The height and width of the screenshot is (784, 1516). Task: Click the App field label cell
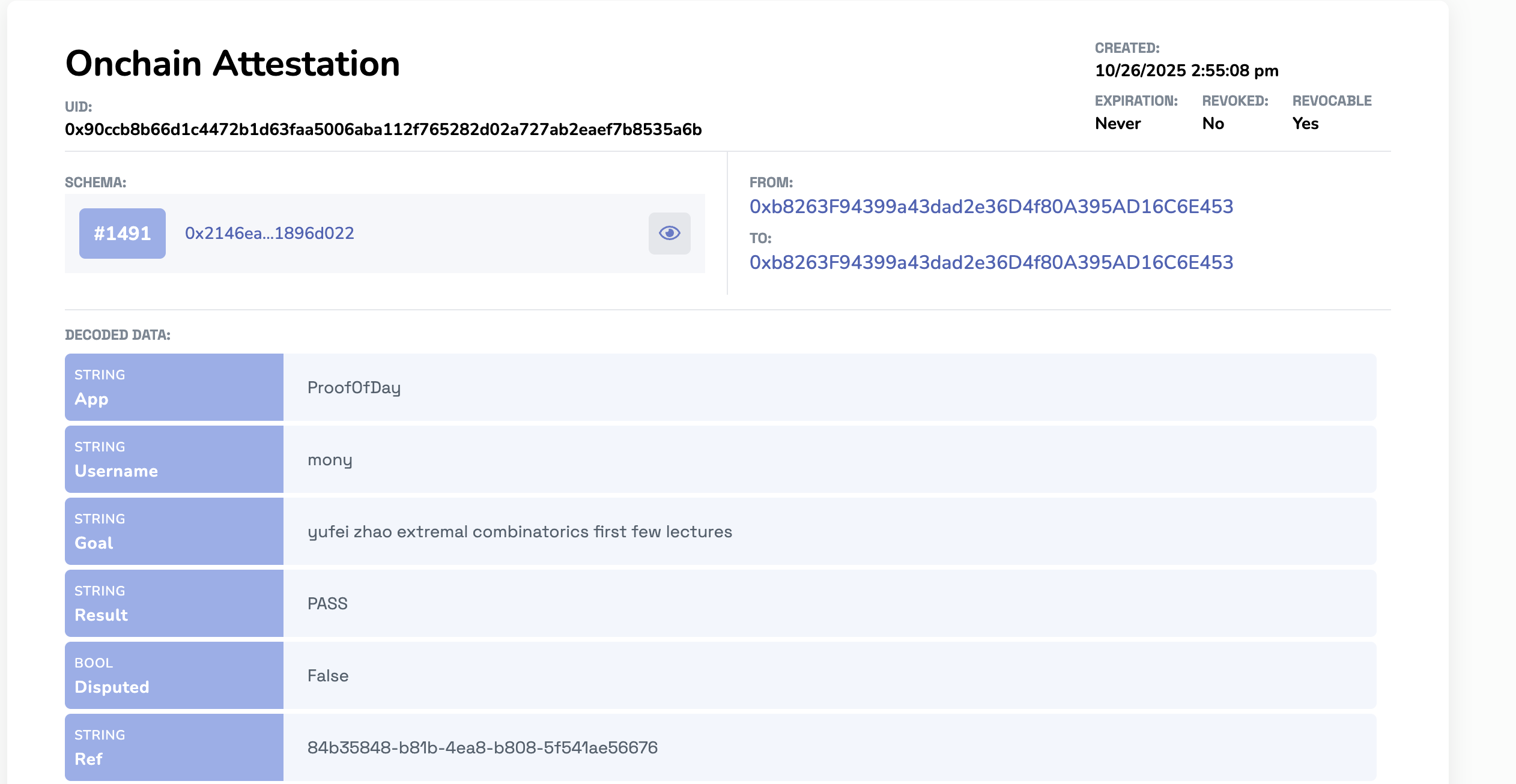coord(174,387)
